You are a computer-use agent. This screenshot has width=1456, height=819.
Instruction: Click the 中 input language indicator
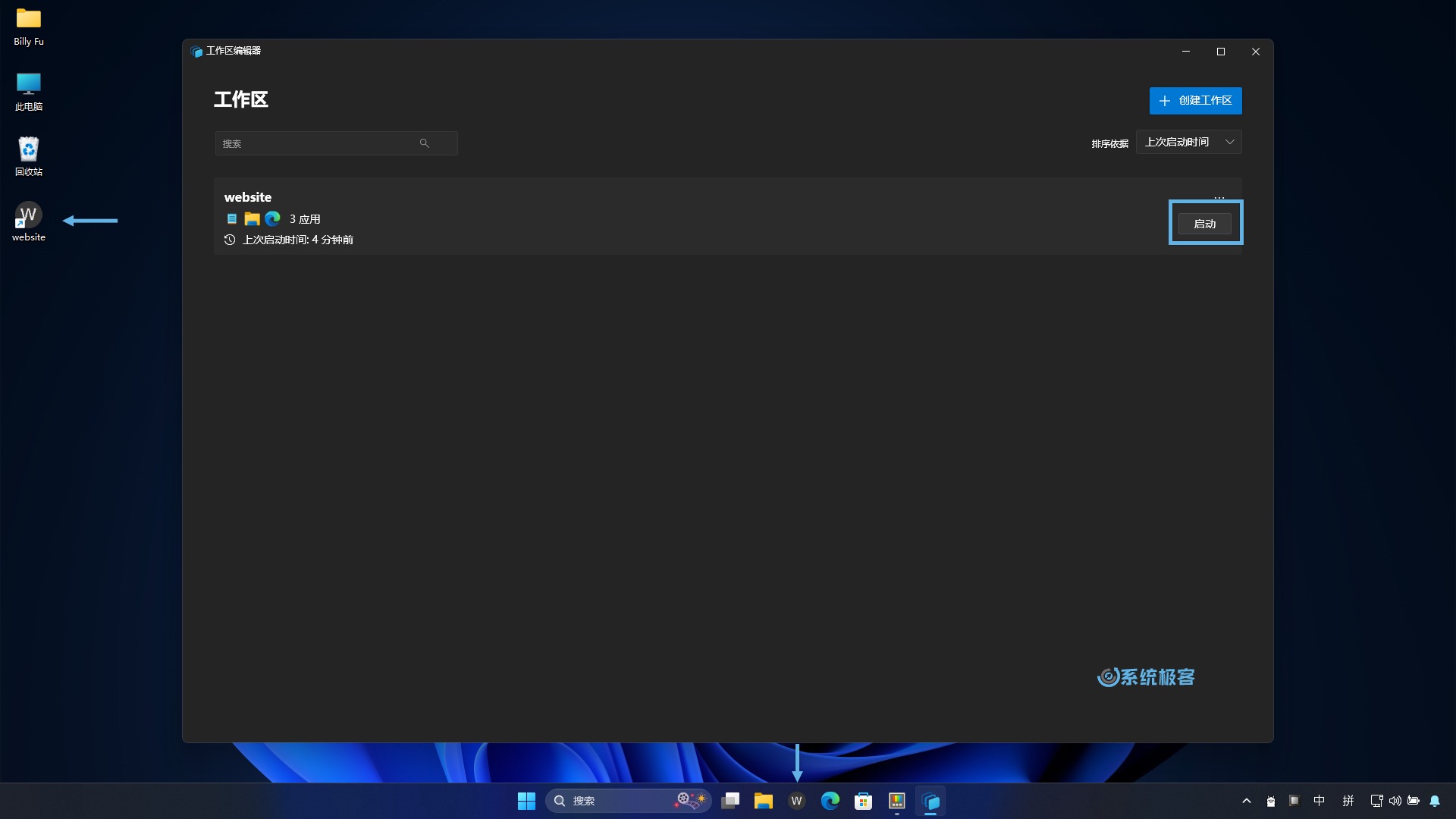[1319, 801]
